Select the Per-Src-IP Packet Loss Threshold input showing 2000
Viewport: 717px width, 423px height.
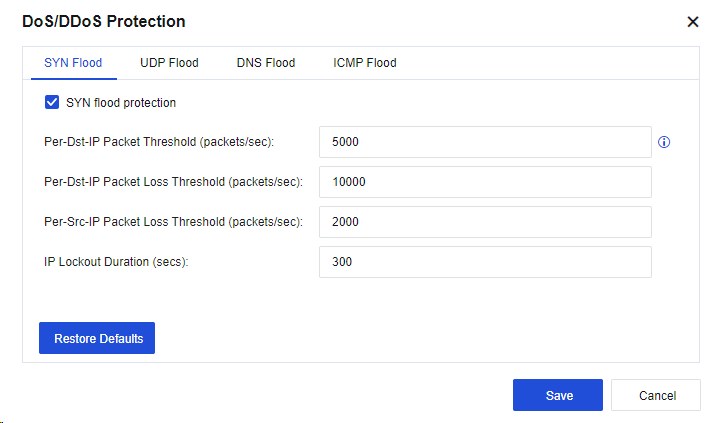click(485, 222)
